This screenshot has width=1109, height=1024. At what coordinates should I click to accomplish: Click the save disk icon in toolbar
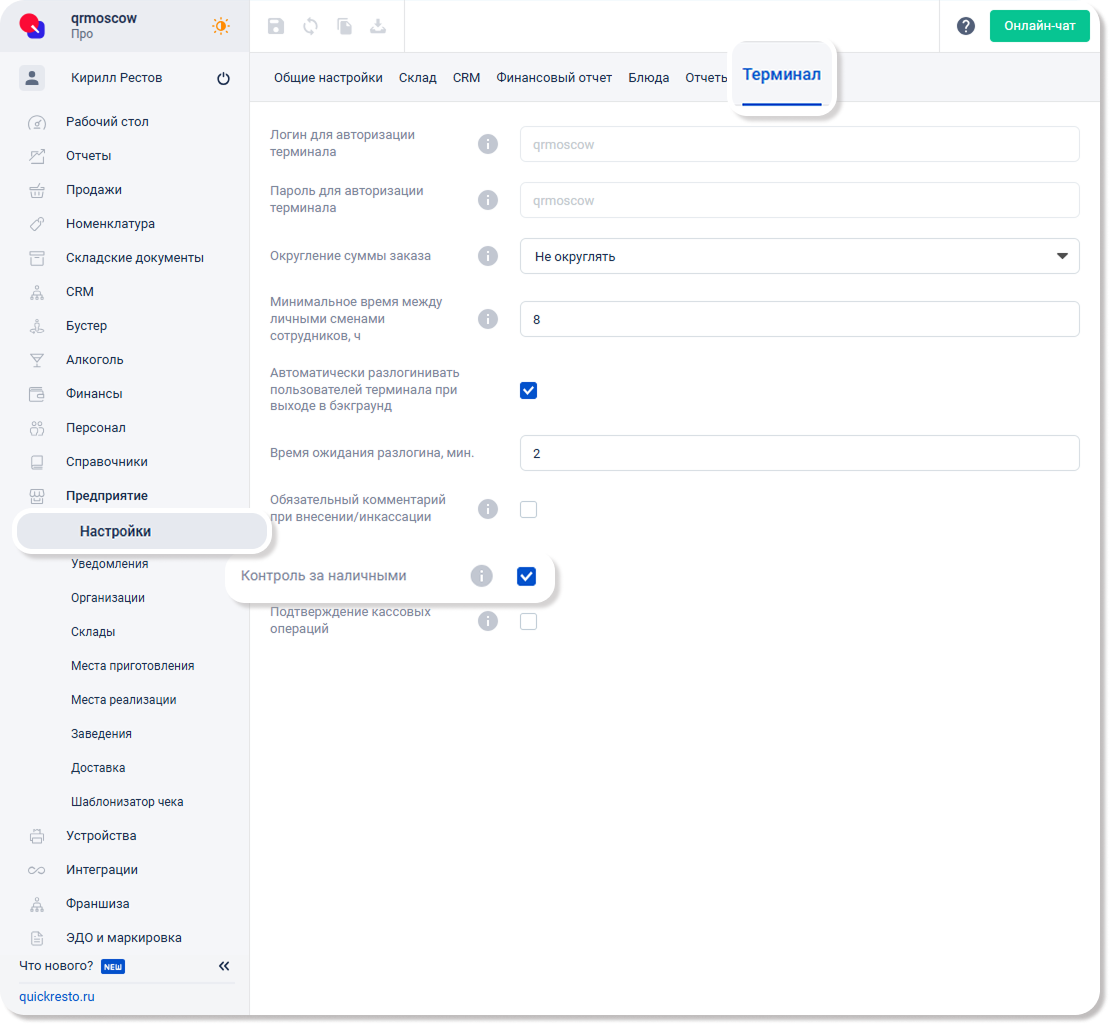point(276,27)
